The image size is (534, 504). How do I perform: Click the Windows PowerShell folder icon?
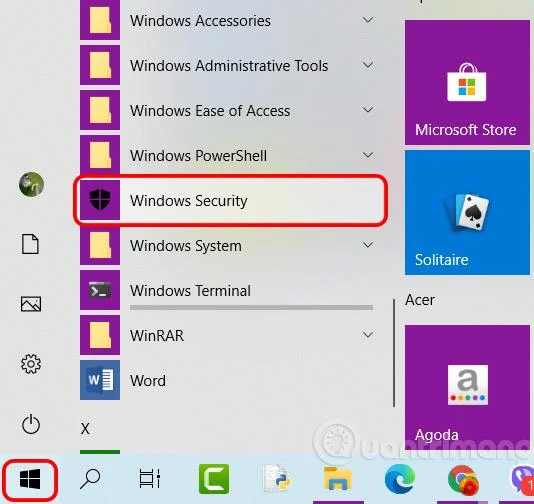(100, 155)
